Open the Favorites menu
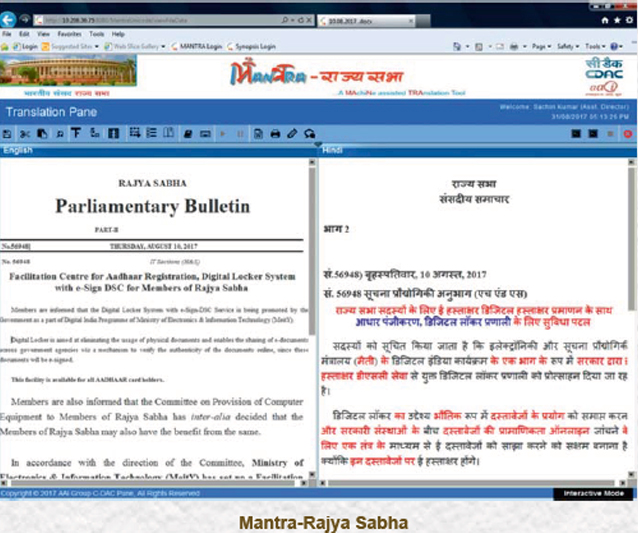Screen dimensions: 638x533 pyautogui.click(x=68, y=34)
